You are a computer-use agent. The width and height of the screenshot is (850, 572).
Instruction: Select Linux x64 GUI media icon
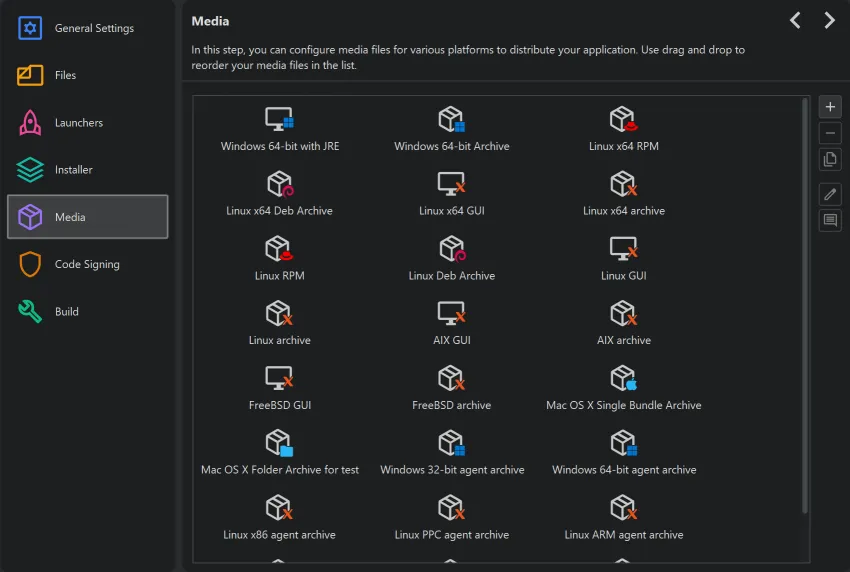coord(452,184)
